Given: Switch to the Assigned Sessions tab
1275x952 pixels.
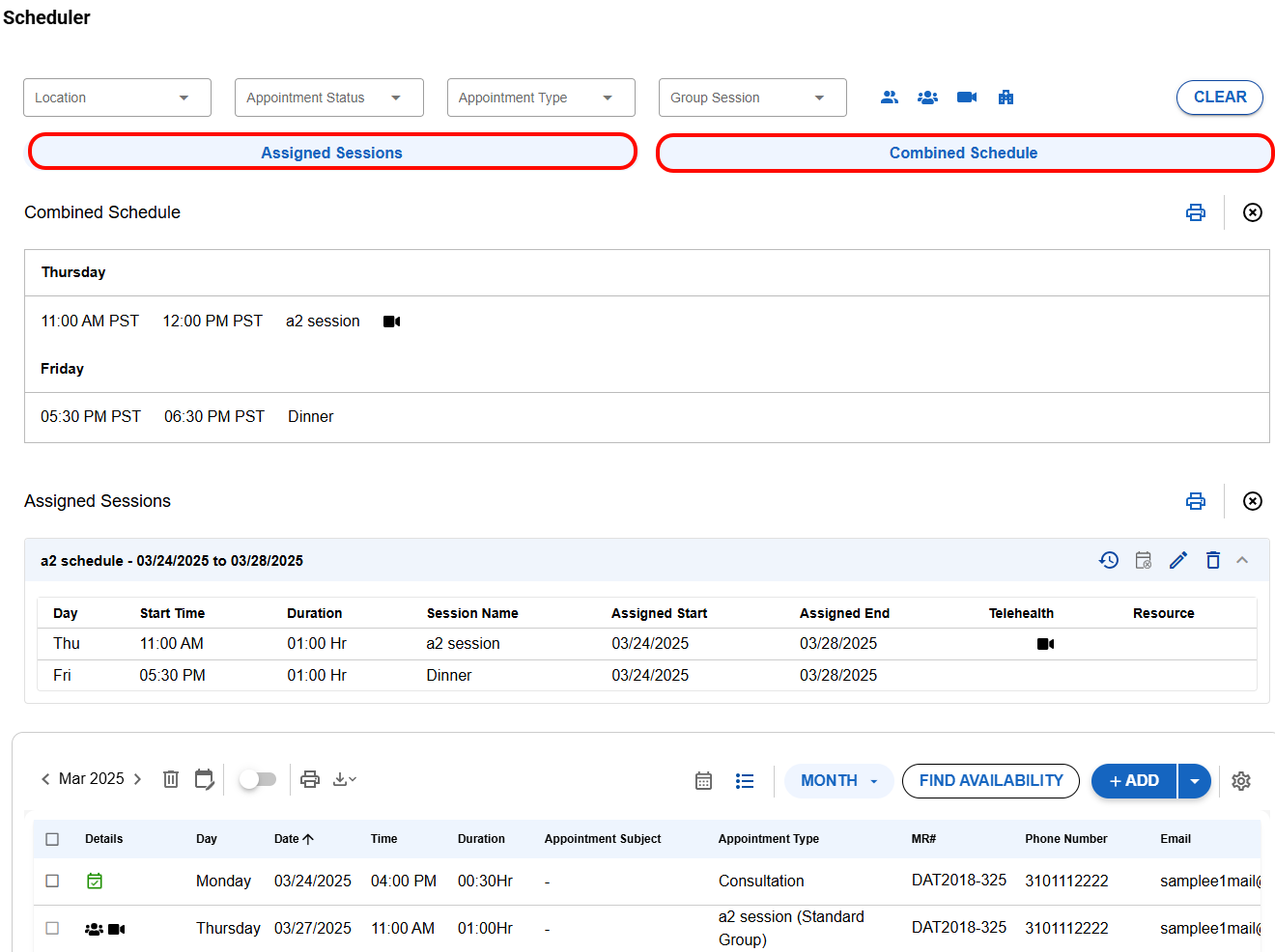Looking at the screenshot, I should (x=331, y=153).
